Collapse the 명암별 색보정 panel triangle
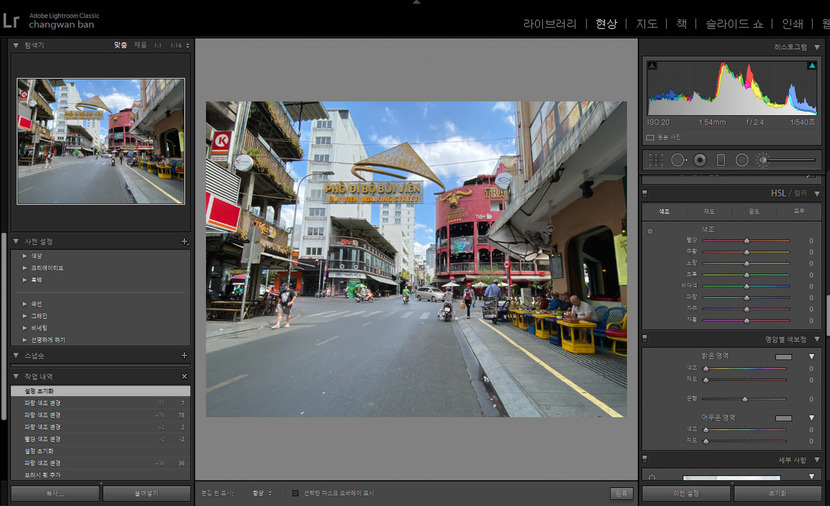The width and height of the screenshot is (830, 506). [817, 339]
